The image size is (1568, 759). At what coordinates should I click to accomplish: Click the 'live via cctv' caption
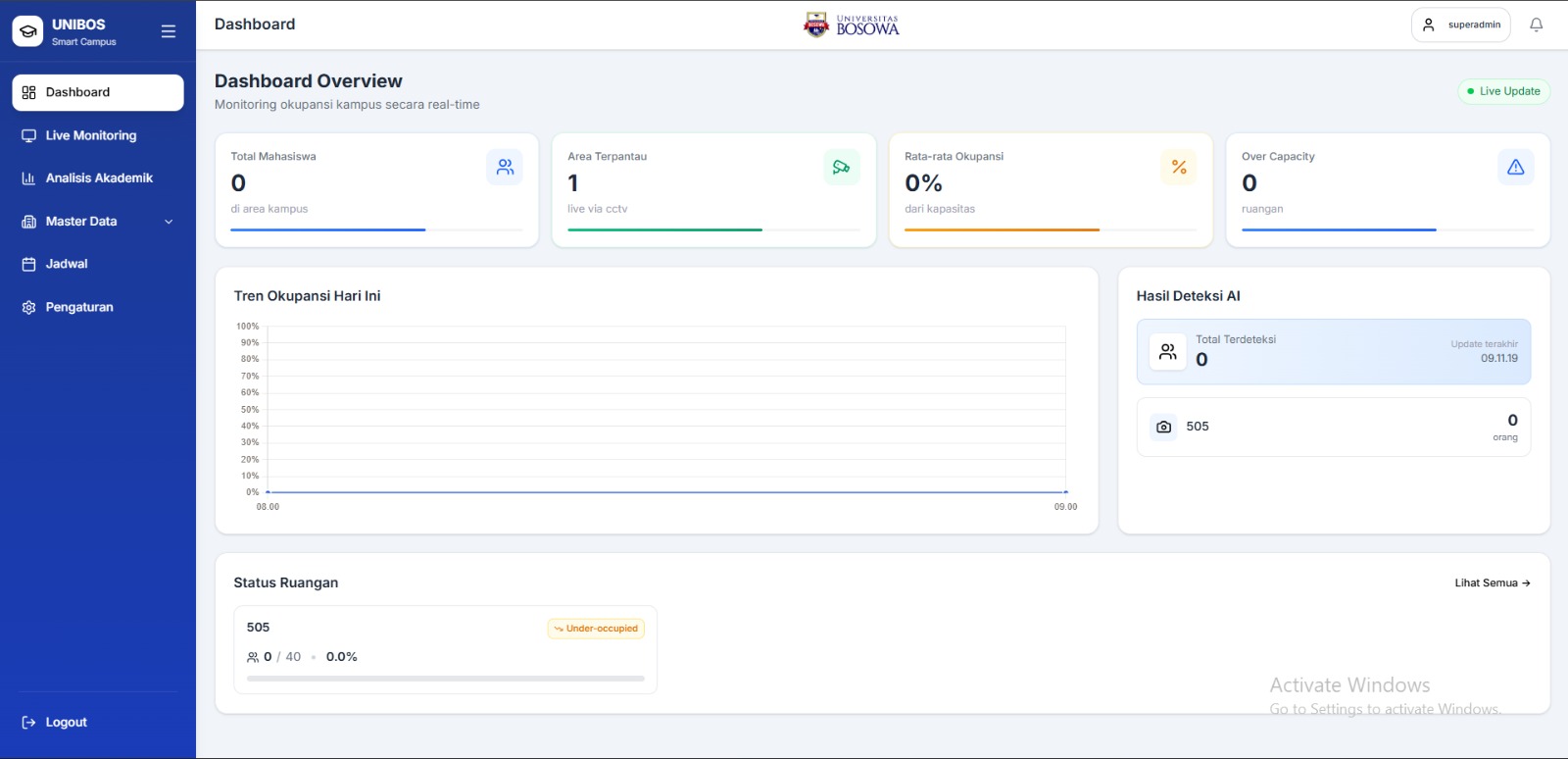coord(597,209)
